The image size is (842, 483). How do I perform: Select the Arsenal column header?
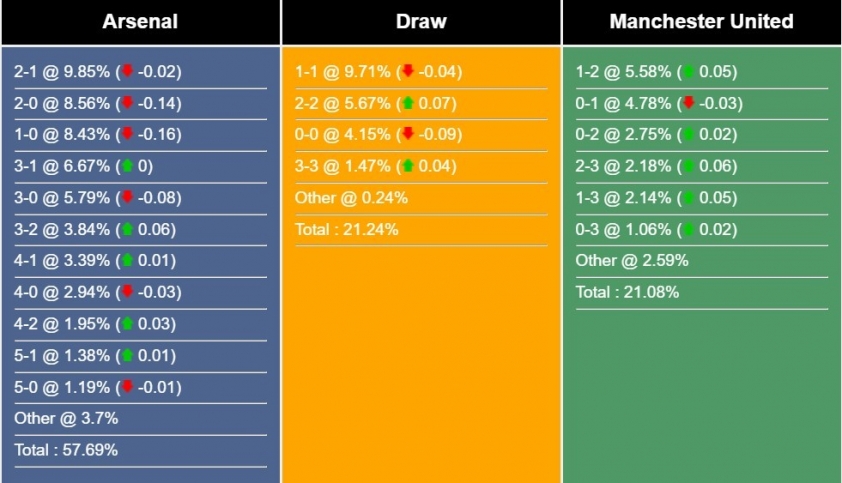click(140, 22)
